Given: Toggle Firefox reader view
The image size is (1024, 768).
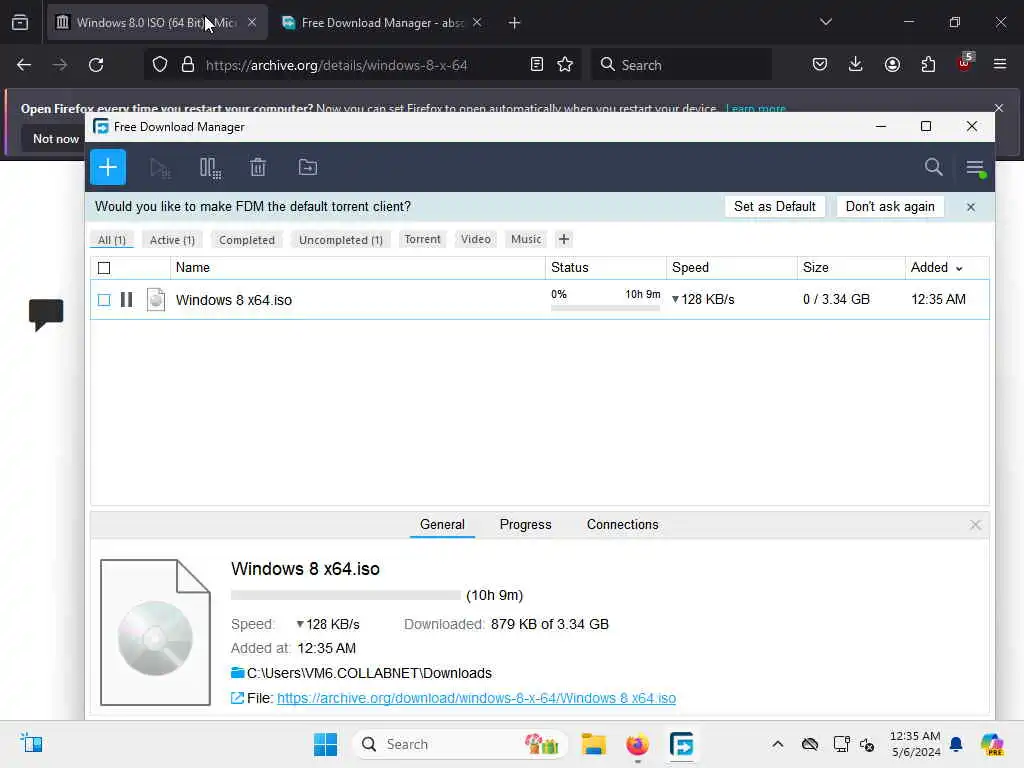Looking at the screenshot, I should [537, 65].
